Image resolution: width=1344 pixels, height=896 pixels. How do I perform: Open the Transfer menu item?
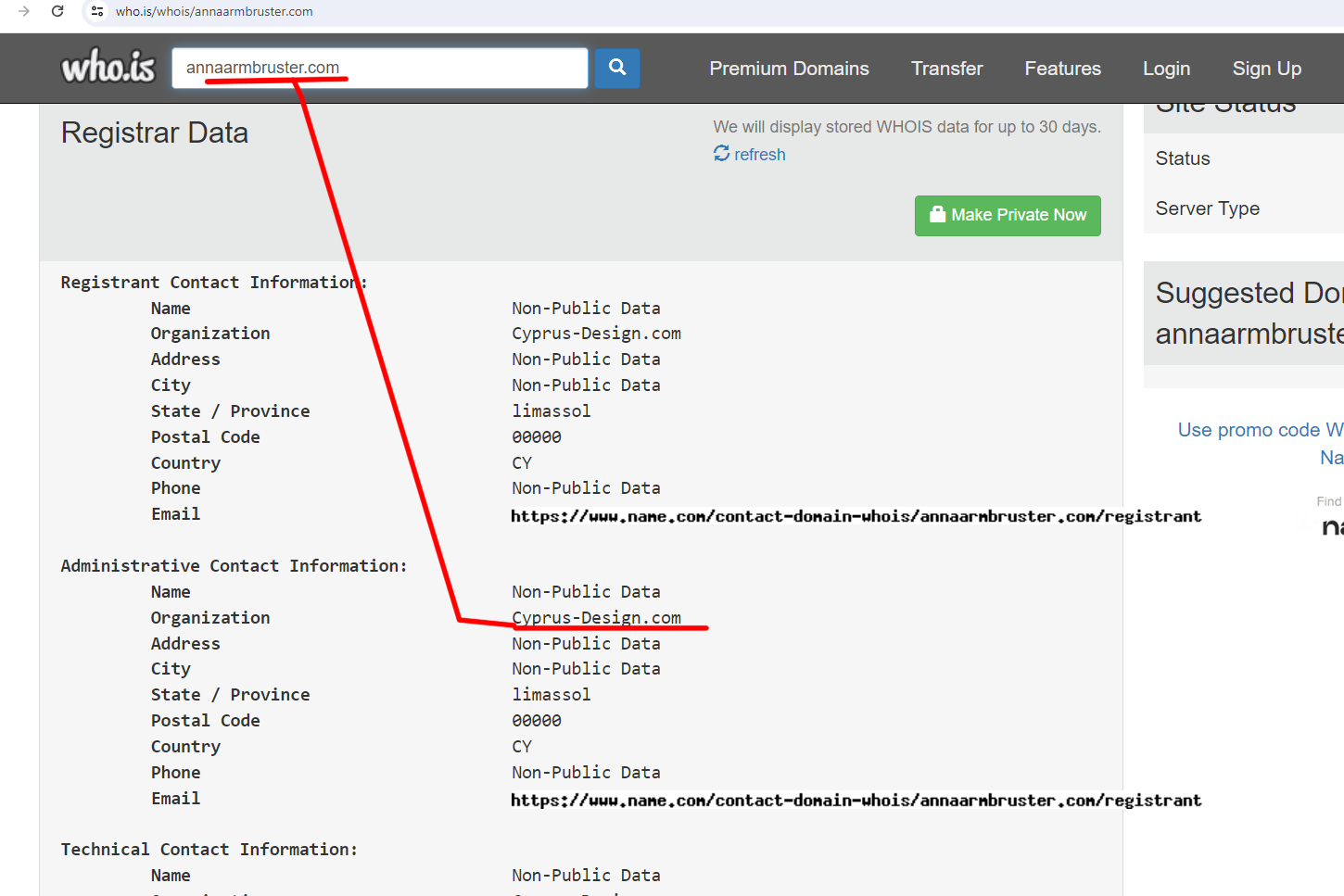click(x=946, y=69)
